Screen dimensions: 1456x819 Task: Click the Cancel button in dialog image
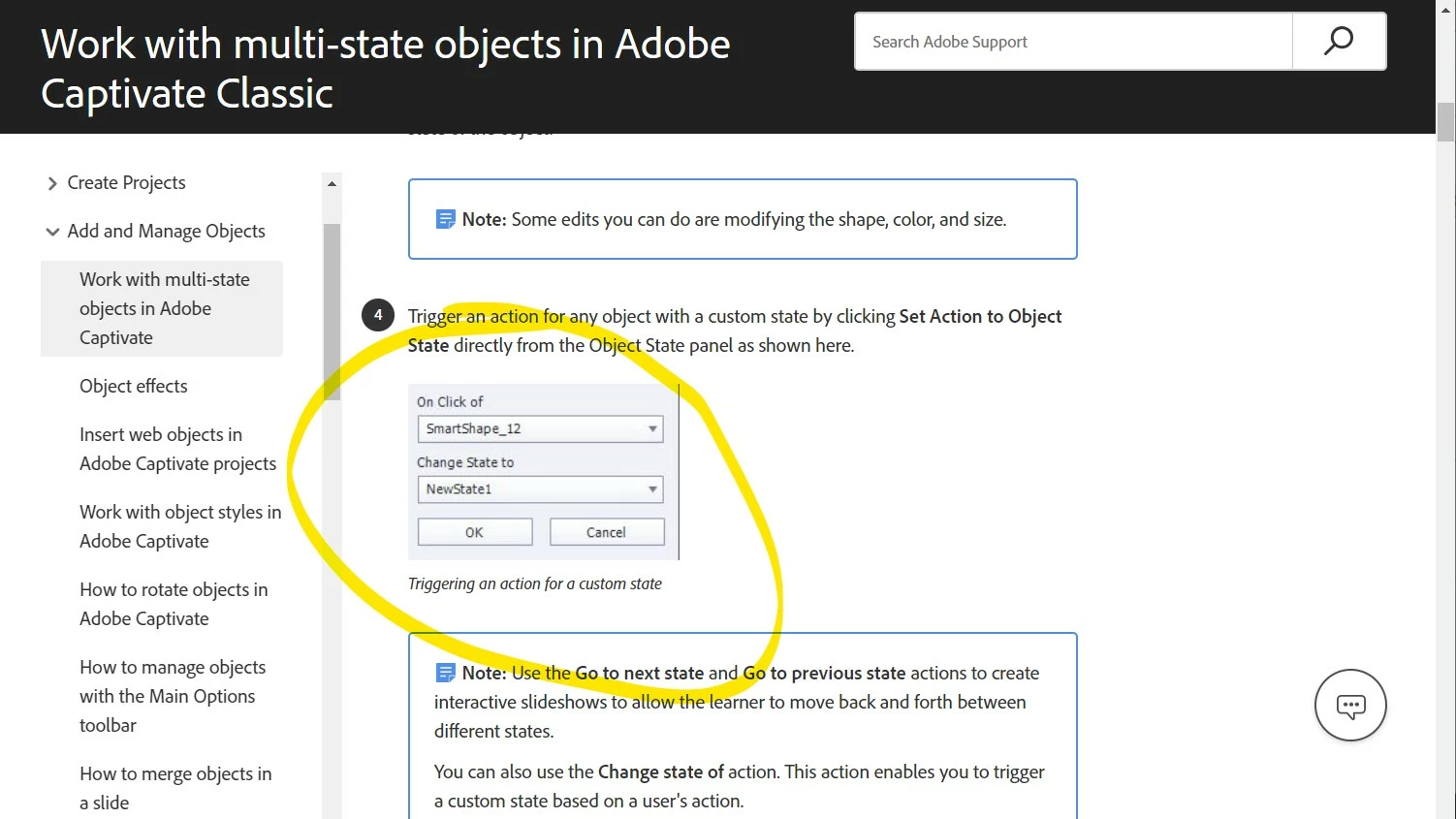pyautogui.click(x=606, y=532)
